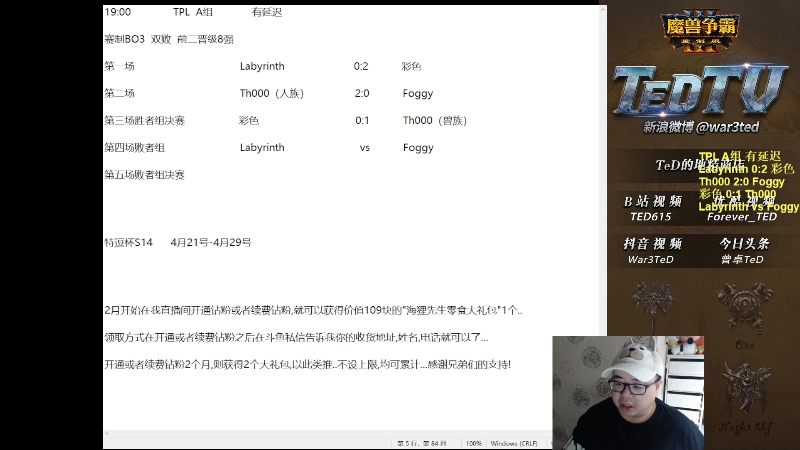Viewport: 800px width, 450px height.
Task: Click '有延迟' in the first line
Action: tap(266, 12)
